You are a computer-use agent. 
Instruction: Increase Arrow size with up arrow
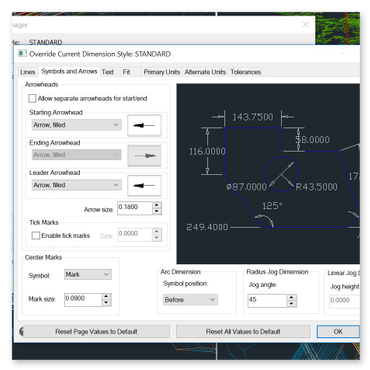[157, 205]
